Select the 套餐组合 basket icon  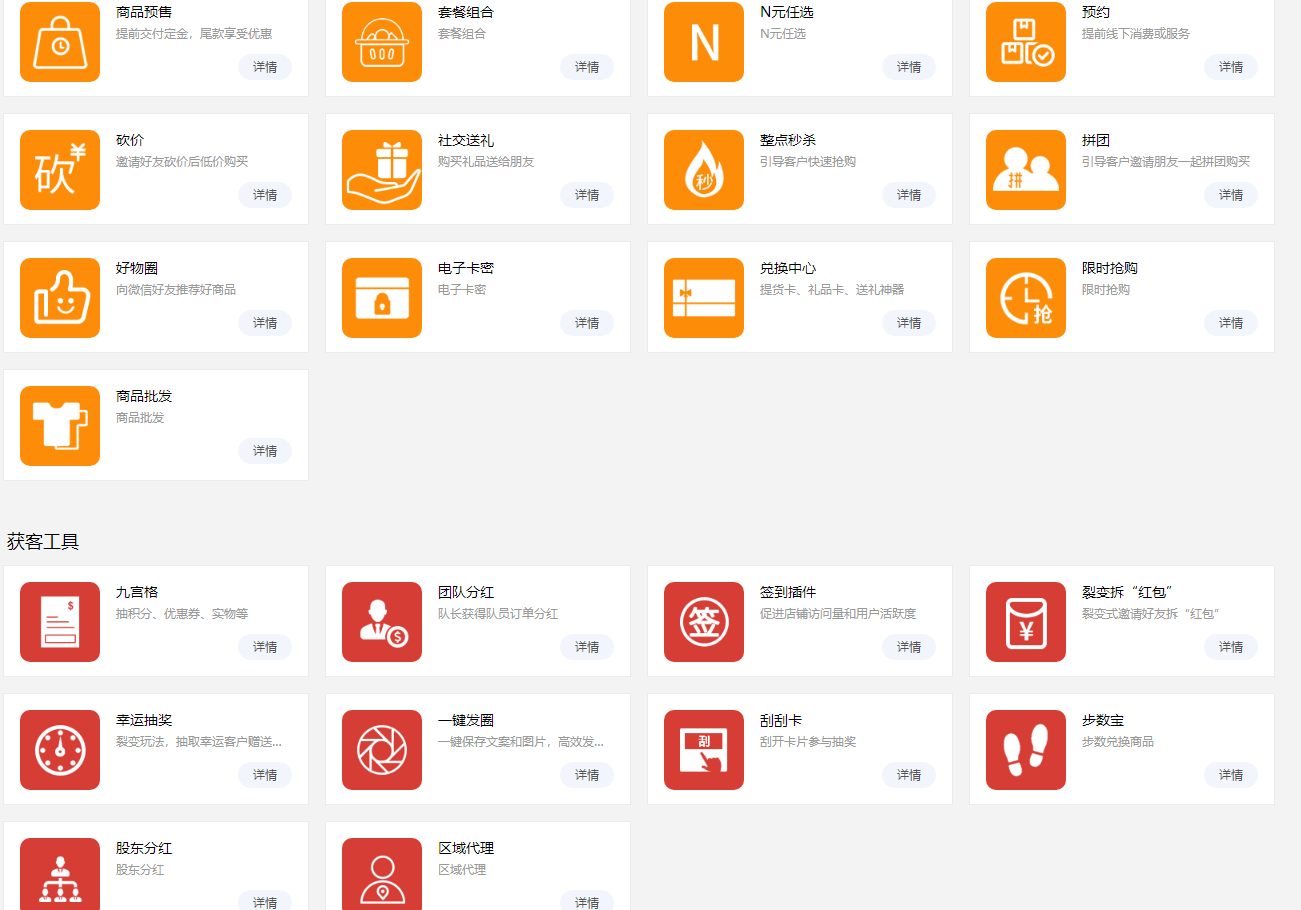coord(382,42)
